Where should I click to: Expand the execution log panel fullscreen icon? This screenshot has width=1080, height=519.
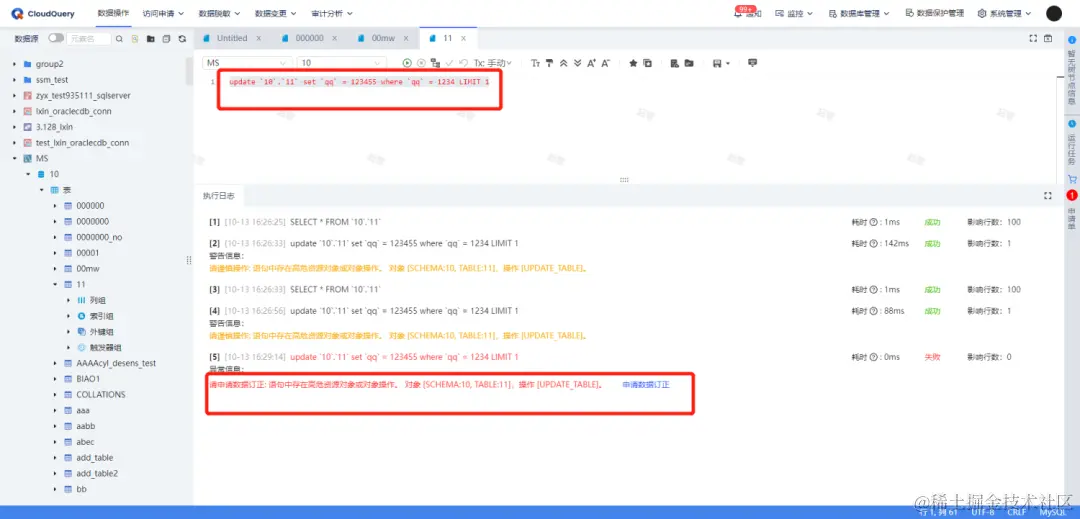click(x=1048, y=195)
